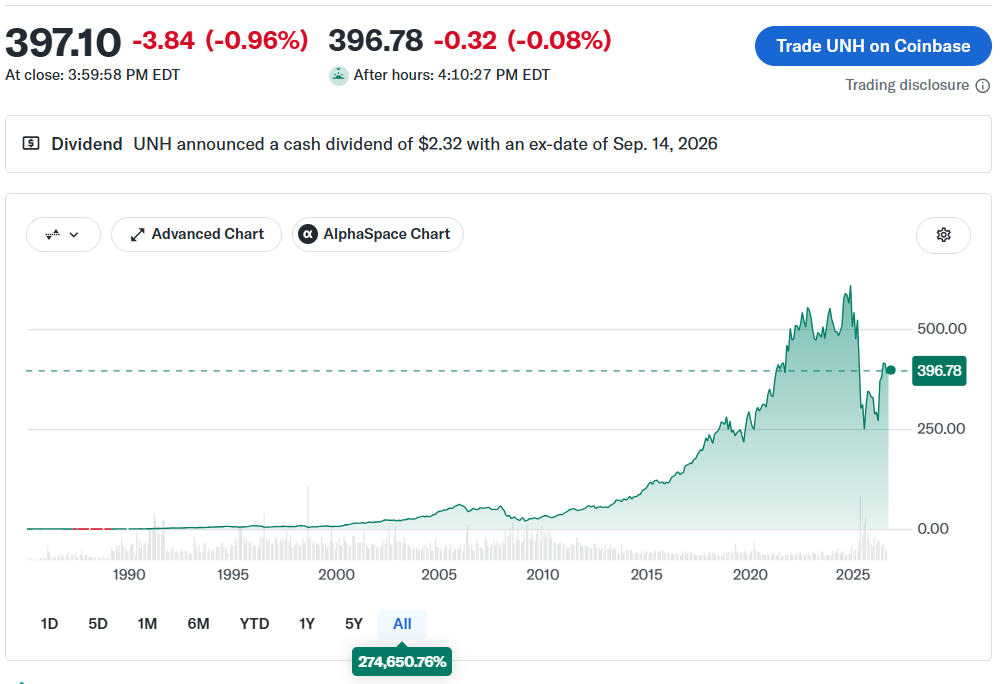
Task: Click the 396.78 current price tag
Action: coord(939,371)
